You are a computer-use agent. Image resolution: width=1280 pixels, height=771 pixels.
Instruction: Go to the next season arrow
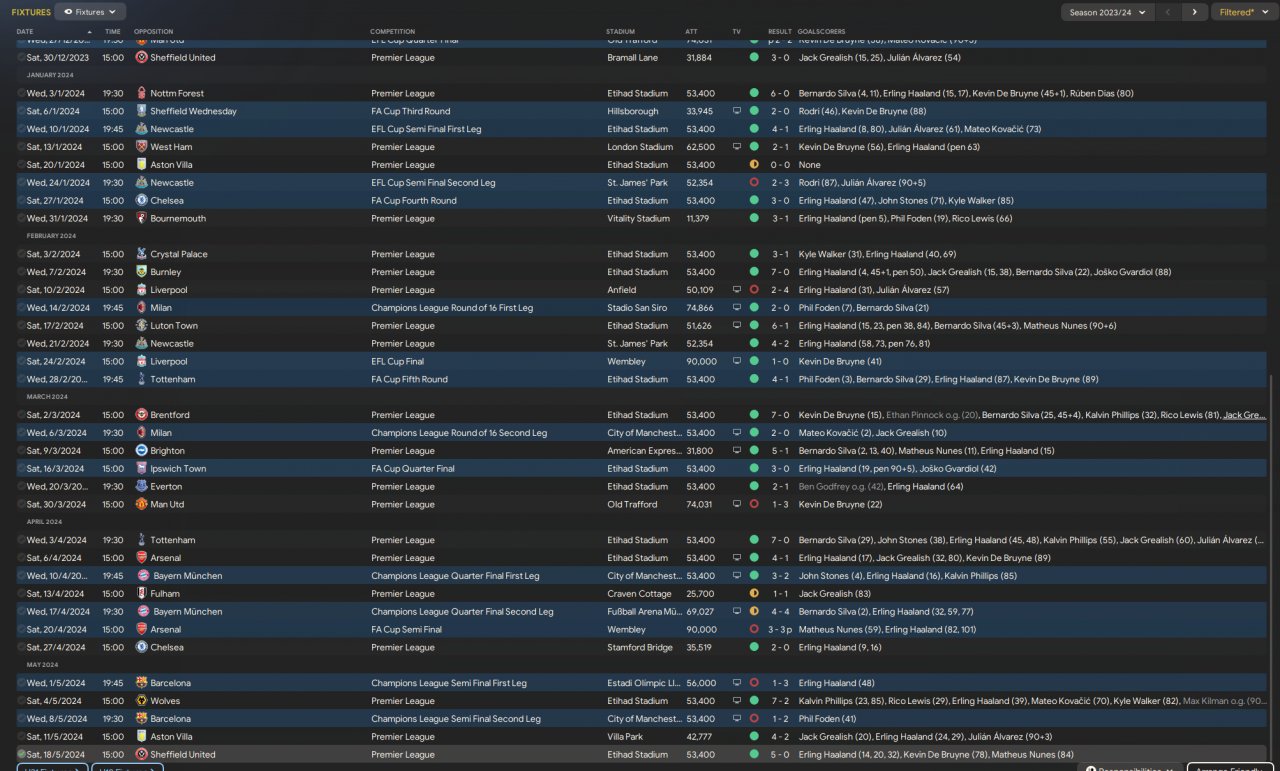(x=1194, y=12)
